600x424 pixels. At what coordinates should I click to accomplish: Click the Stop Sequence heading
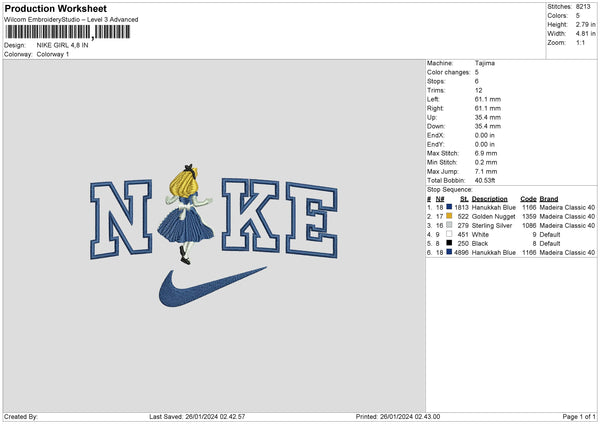tap(450, 190)
